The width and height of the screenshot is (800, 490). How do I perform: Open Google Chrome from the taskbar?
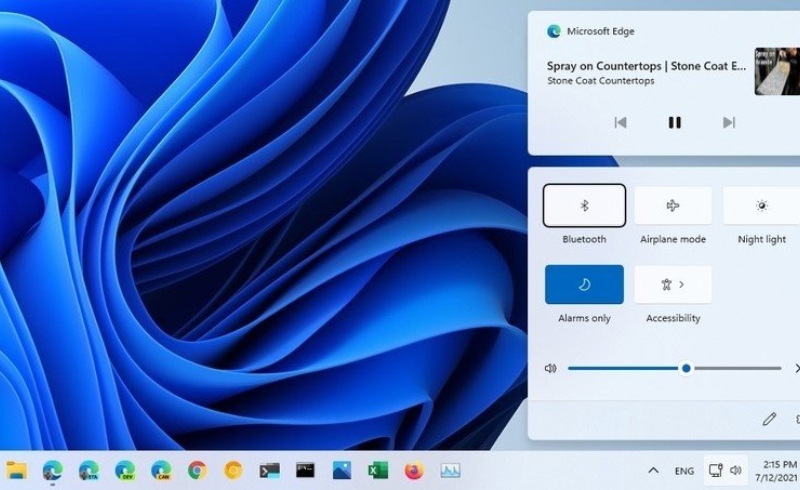click(197, 470)
